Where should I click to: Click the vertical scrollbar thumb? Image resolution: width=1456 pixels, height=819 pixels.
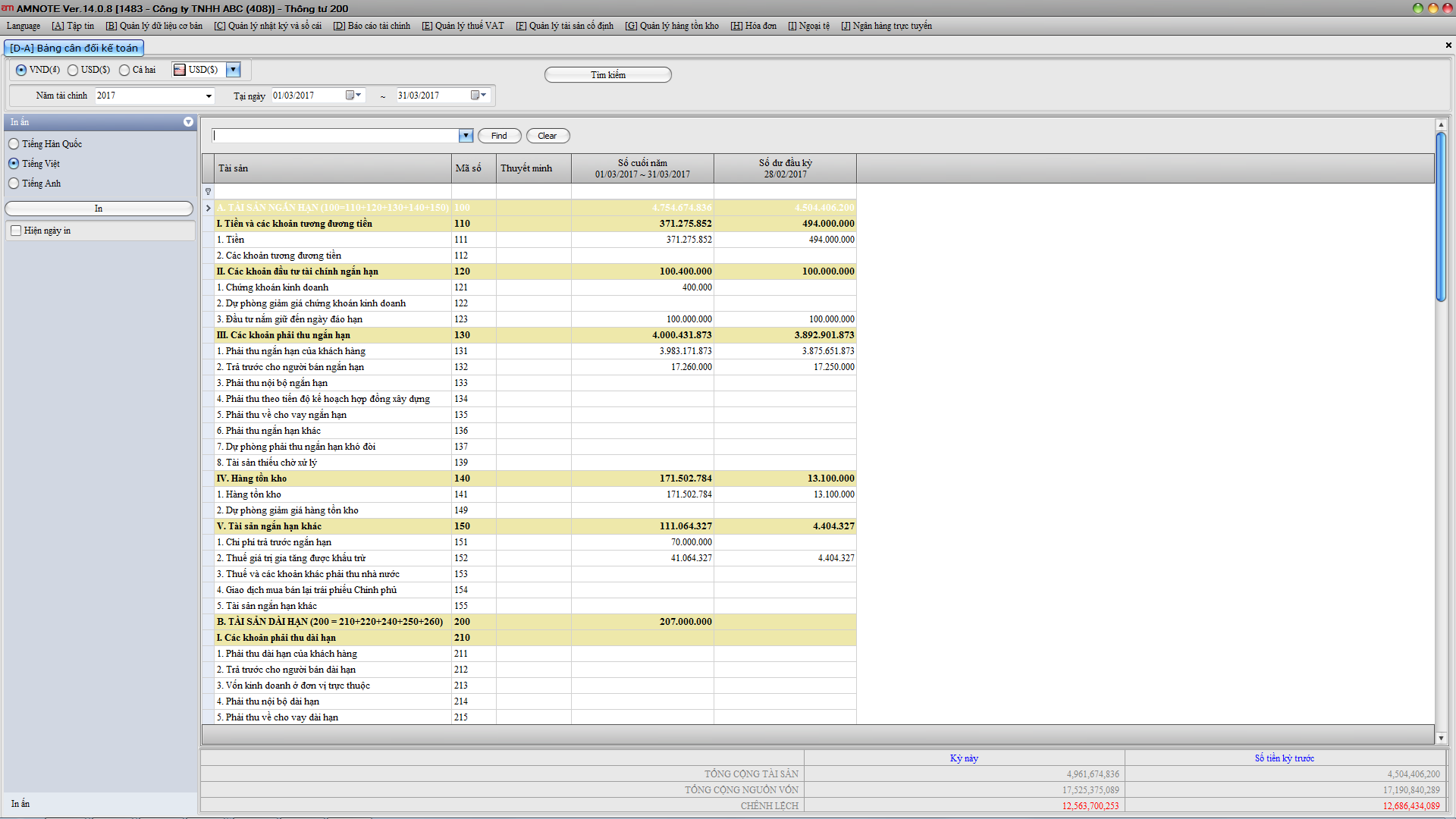point(1441,216)
